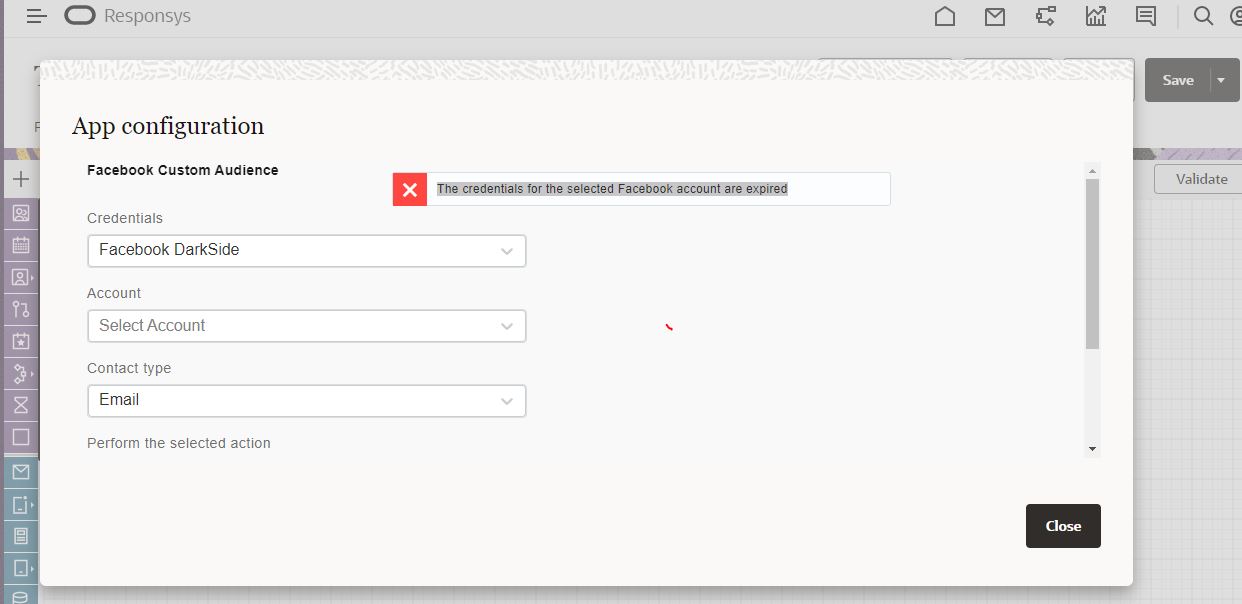The width and height of the screenshot is (1242, 604).
Task: Select the email campaign envelope palette icon
Action: pyautogui.click(x=21, y=472)
